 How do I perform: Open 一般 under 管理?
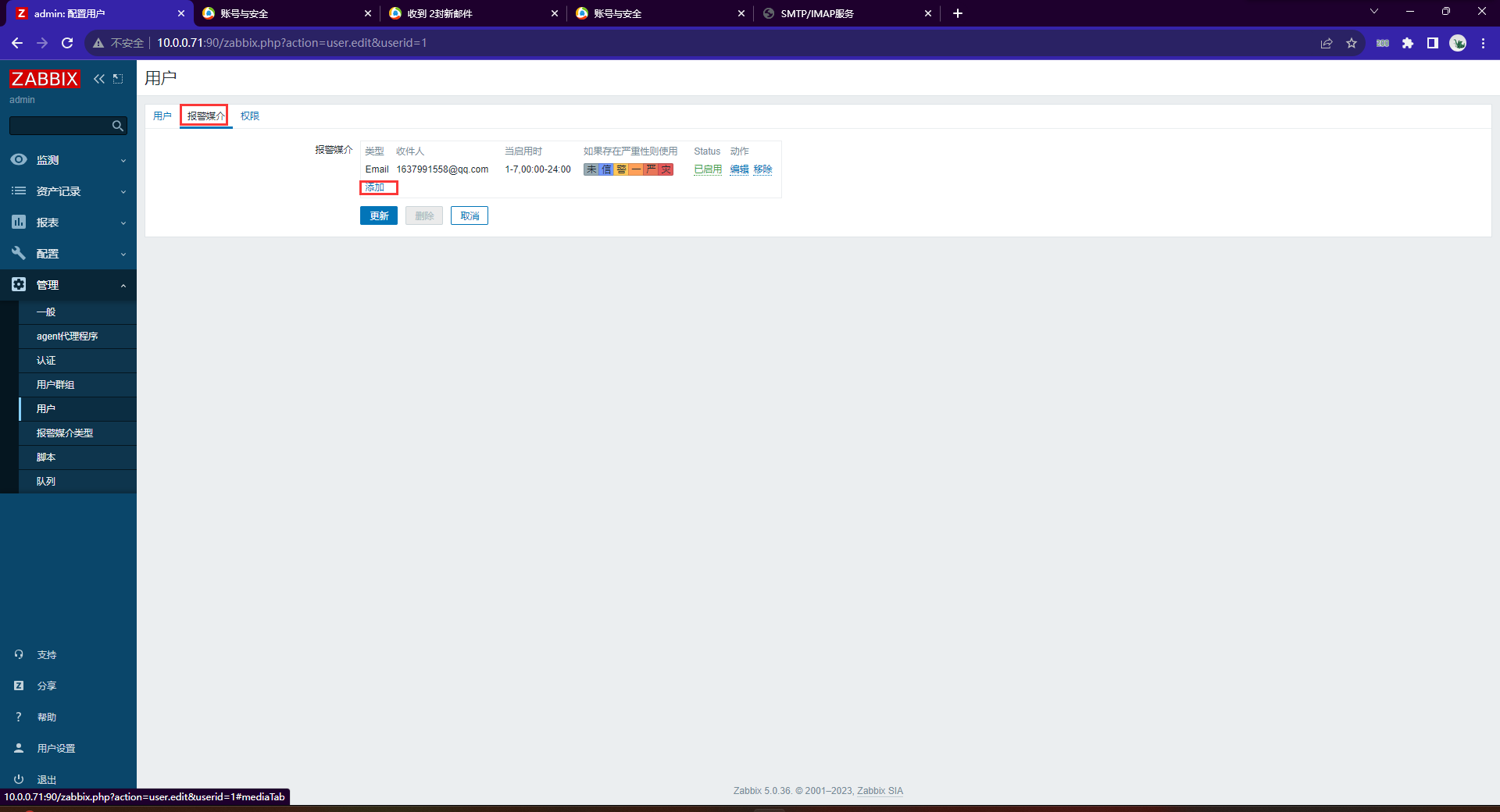click(77, 312)
